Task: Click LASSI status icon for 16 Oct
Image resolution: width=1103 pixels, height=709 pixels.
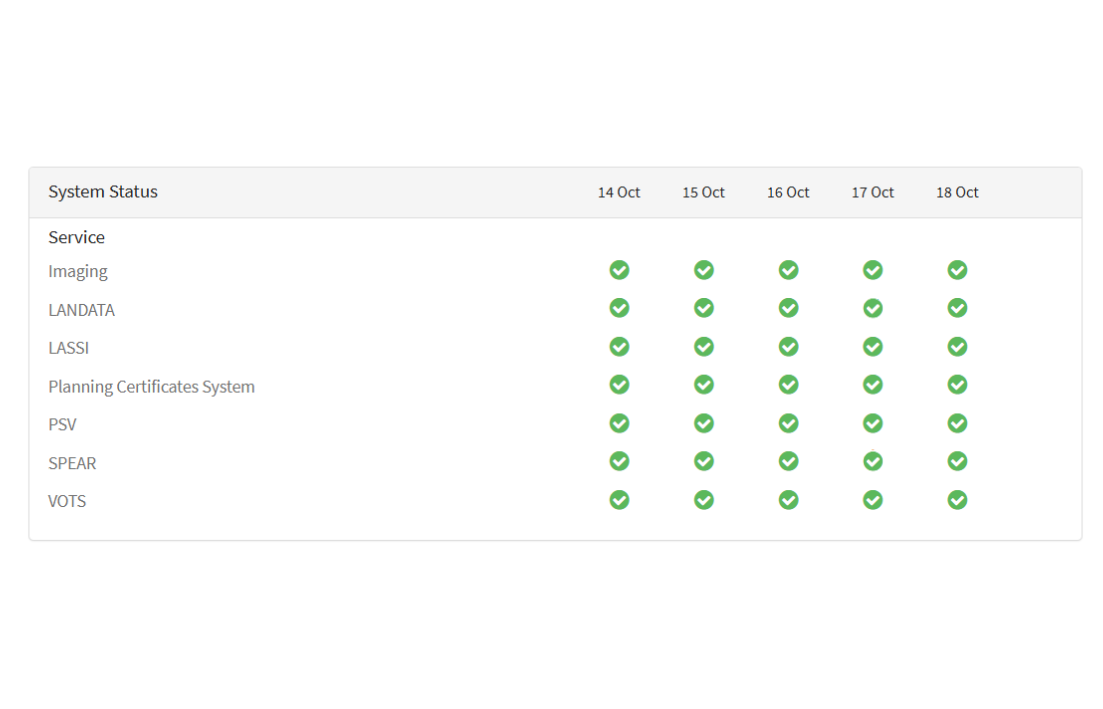Action: coord(788,346)
